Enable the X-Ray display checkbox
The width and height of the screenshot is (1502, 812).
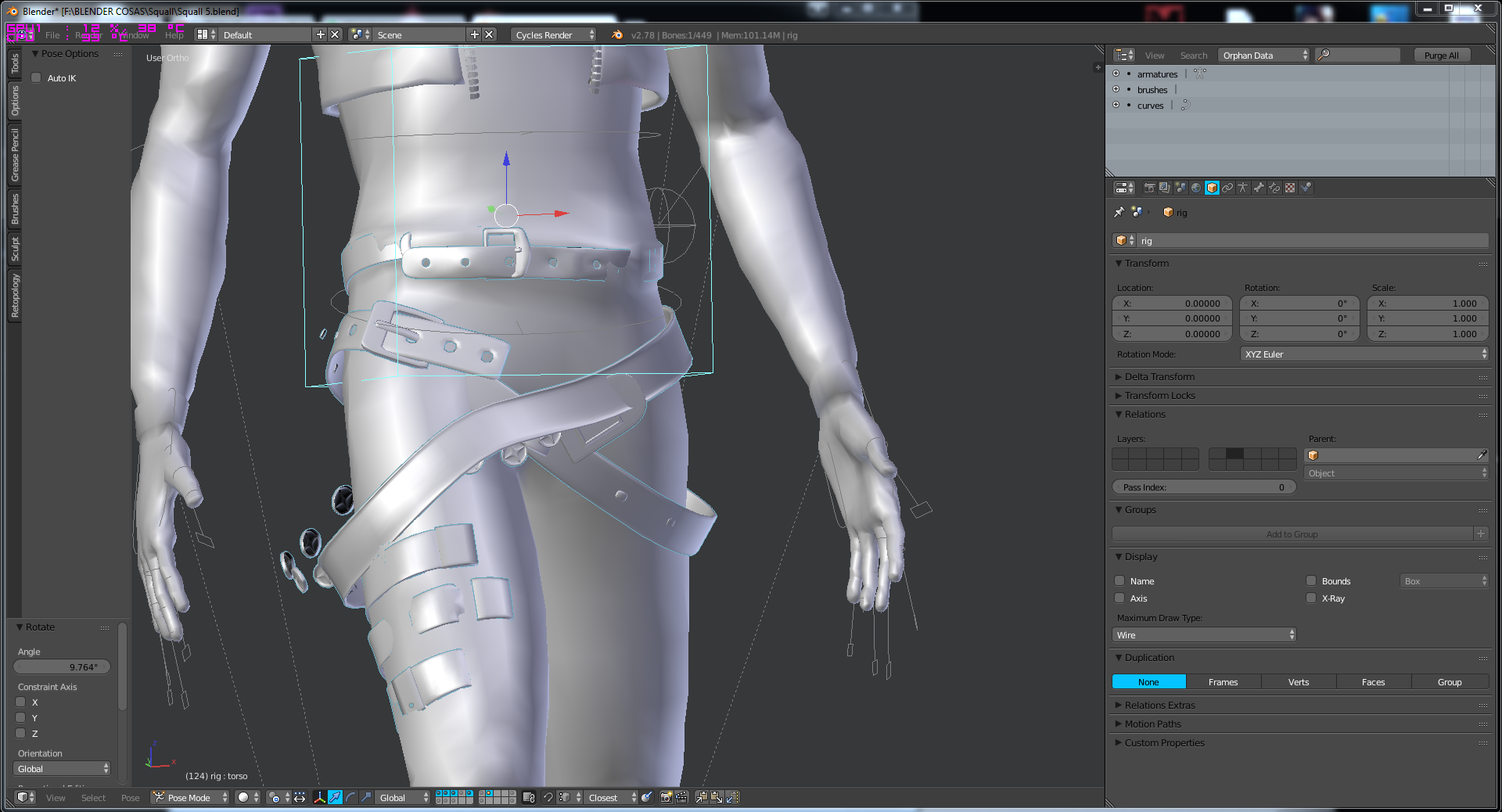coord(1311,598)
